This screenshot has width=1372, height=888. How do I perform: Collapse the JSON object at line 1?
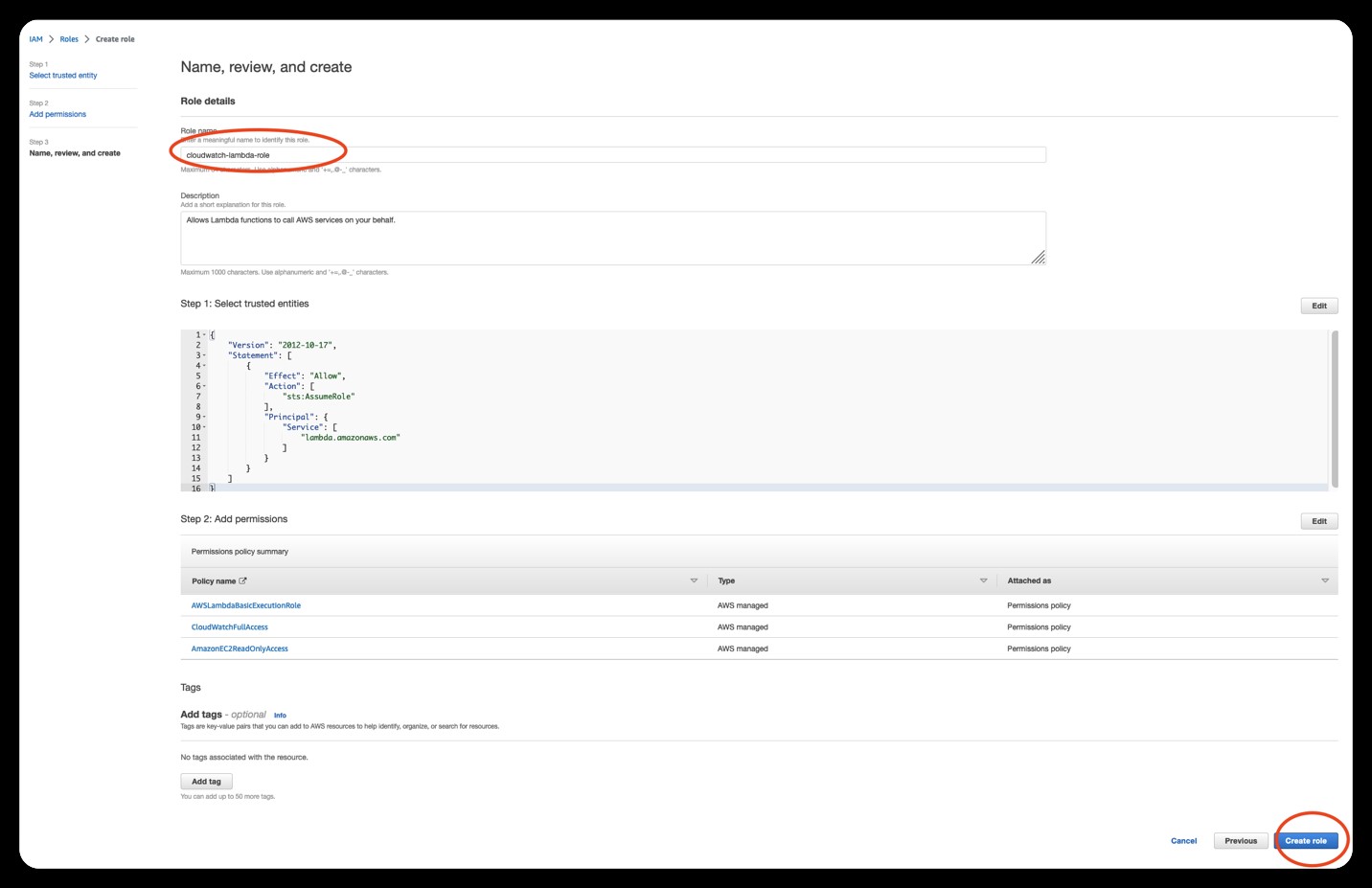tap(204, 333)
